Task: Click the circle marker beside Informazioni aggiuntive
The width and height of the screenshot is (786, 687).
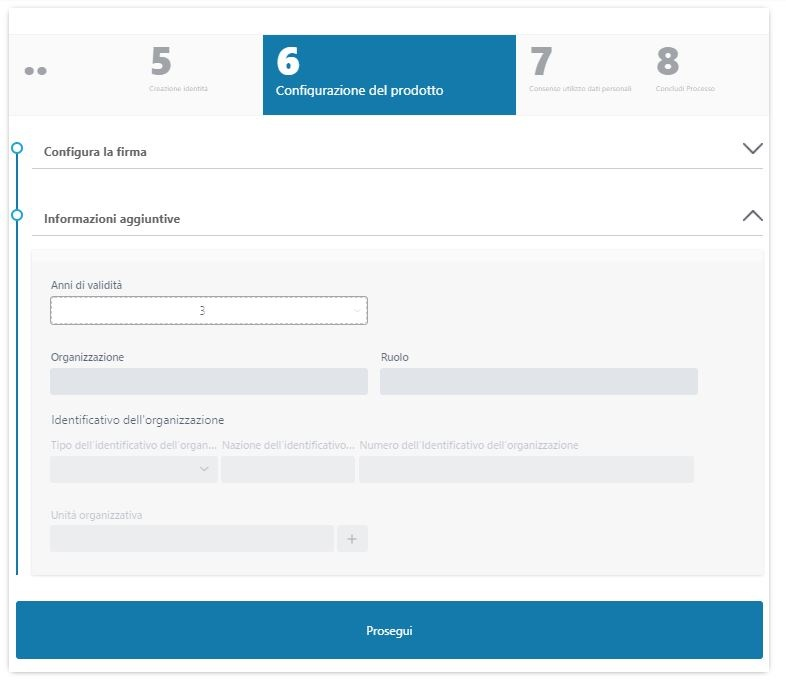Action: tap(16, 215)
